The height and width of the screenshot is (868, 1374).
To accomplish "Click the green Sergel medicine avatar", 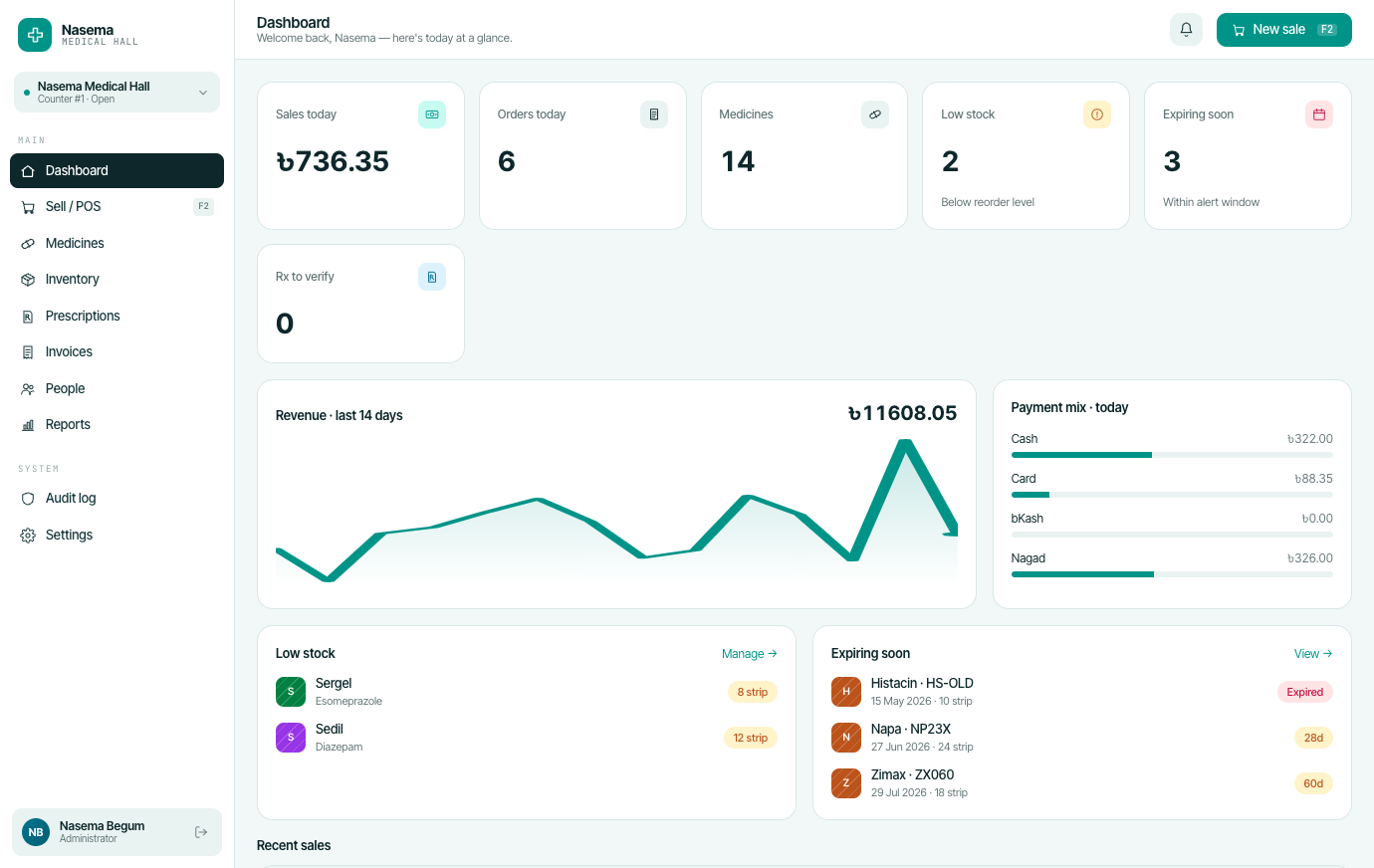I will point(291,692).
